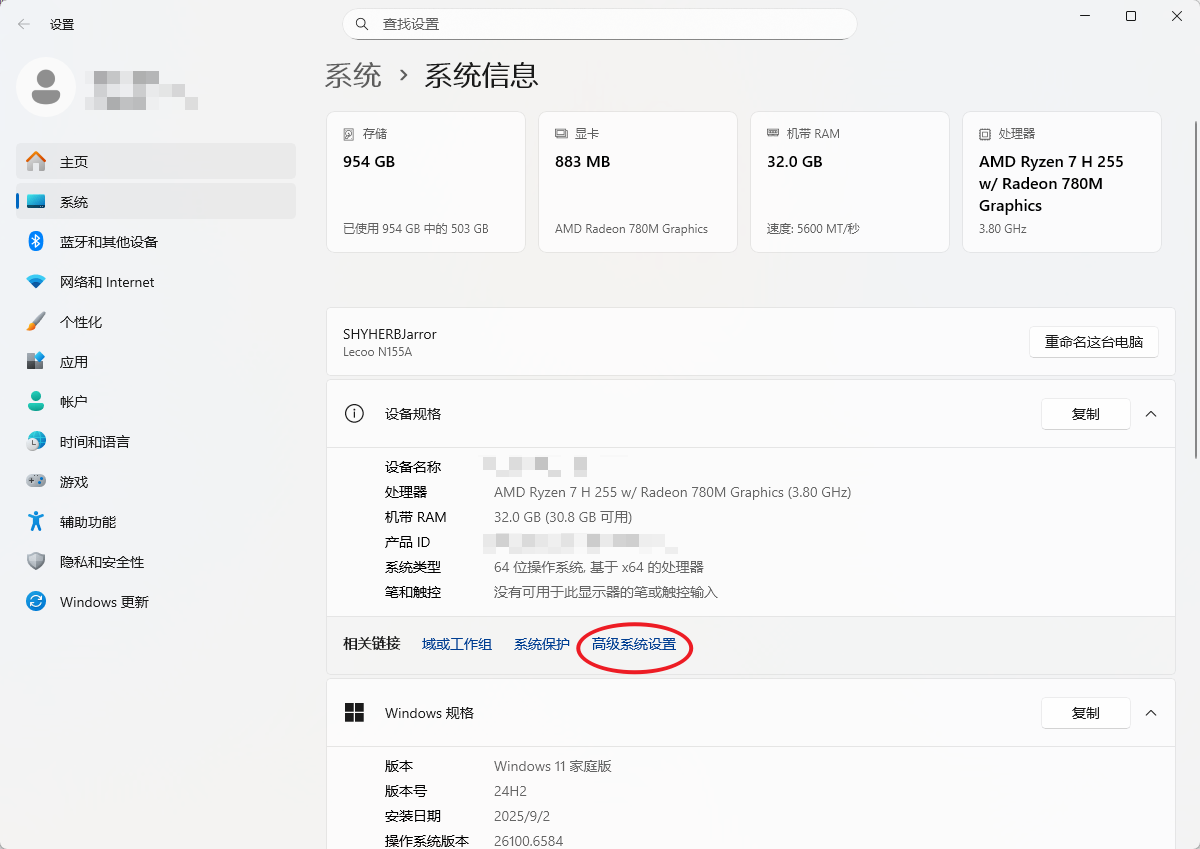The width and height of the screenshot is (1200, 849).
Task: Open the 机带 RAM 32.0 GB card
Action: click(x=850, y=182)
